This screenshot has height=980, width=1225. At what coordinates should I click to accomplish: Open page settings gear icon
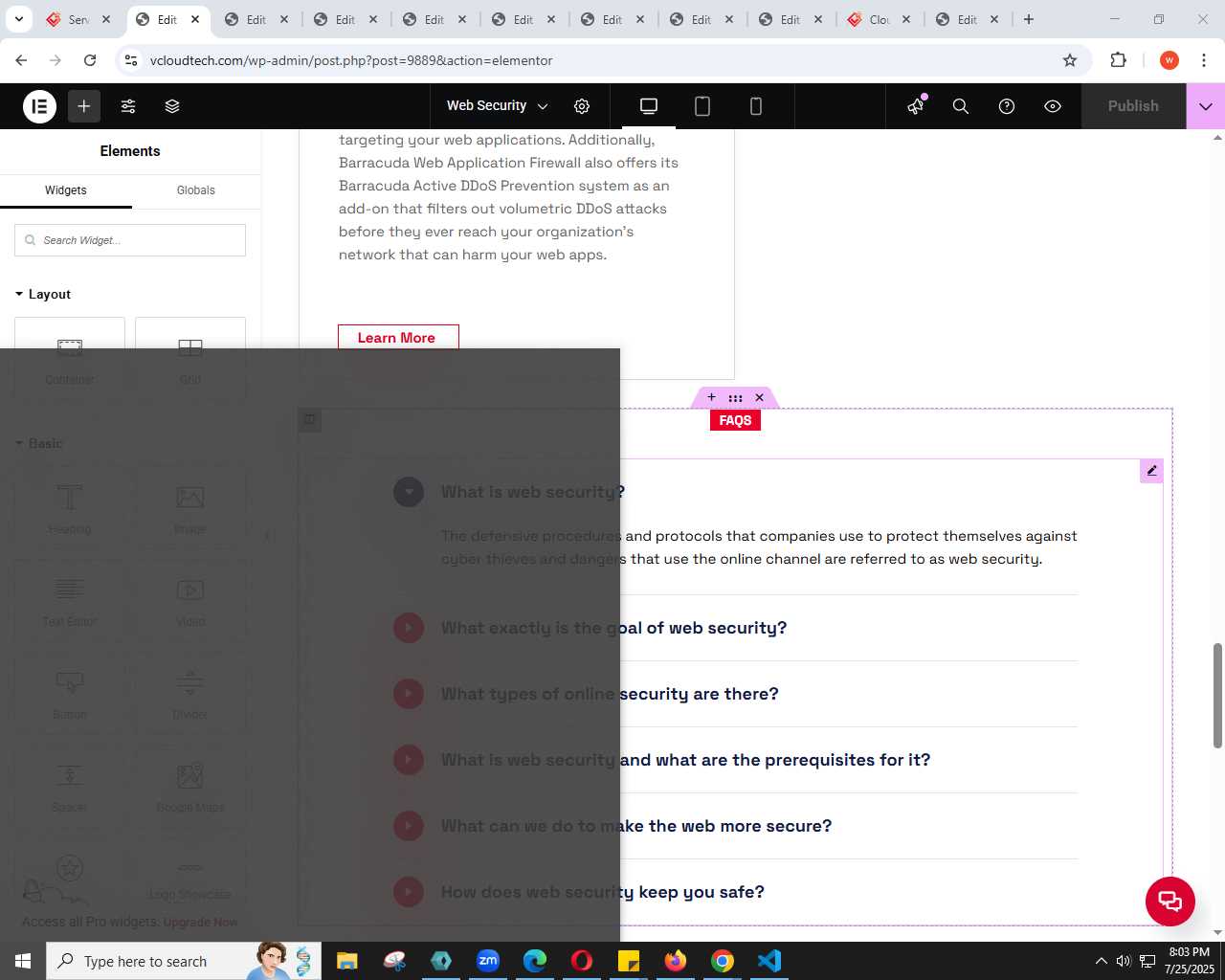click(x=582, y=106)
